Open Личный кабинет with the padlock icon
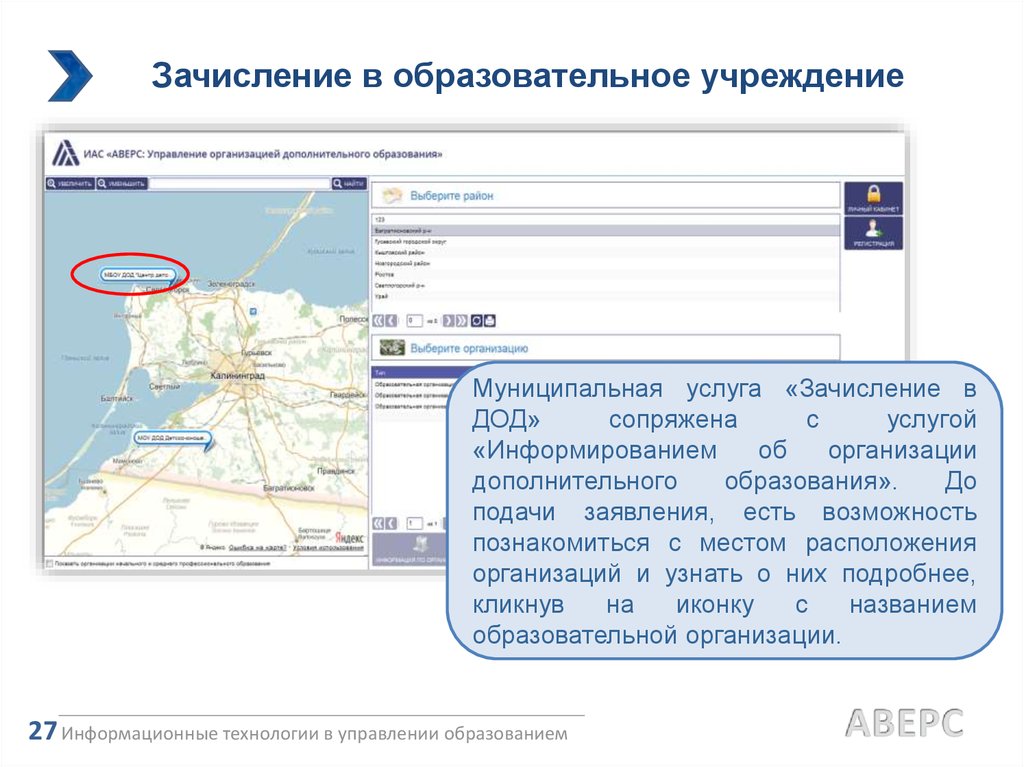 pos(872,197)
